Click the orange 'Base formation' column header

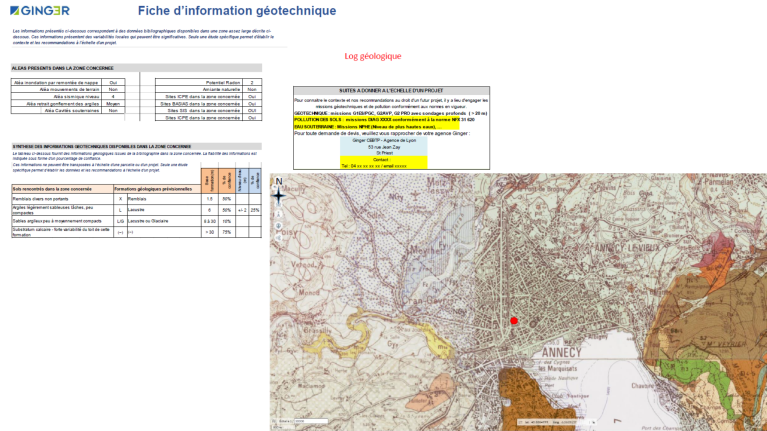(x=209, y=180)
